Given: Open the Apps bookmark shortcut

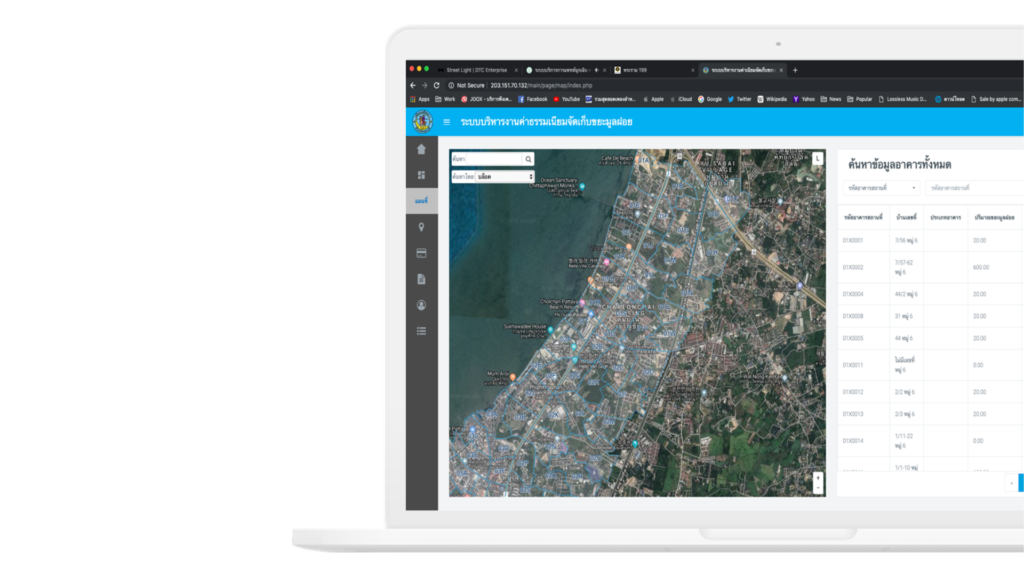Looking at the screenshot, I should [x=420, y=99].
